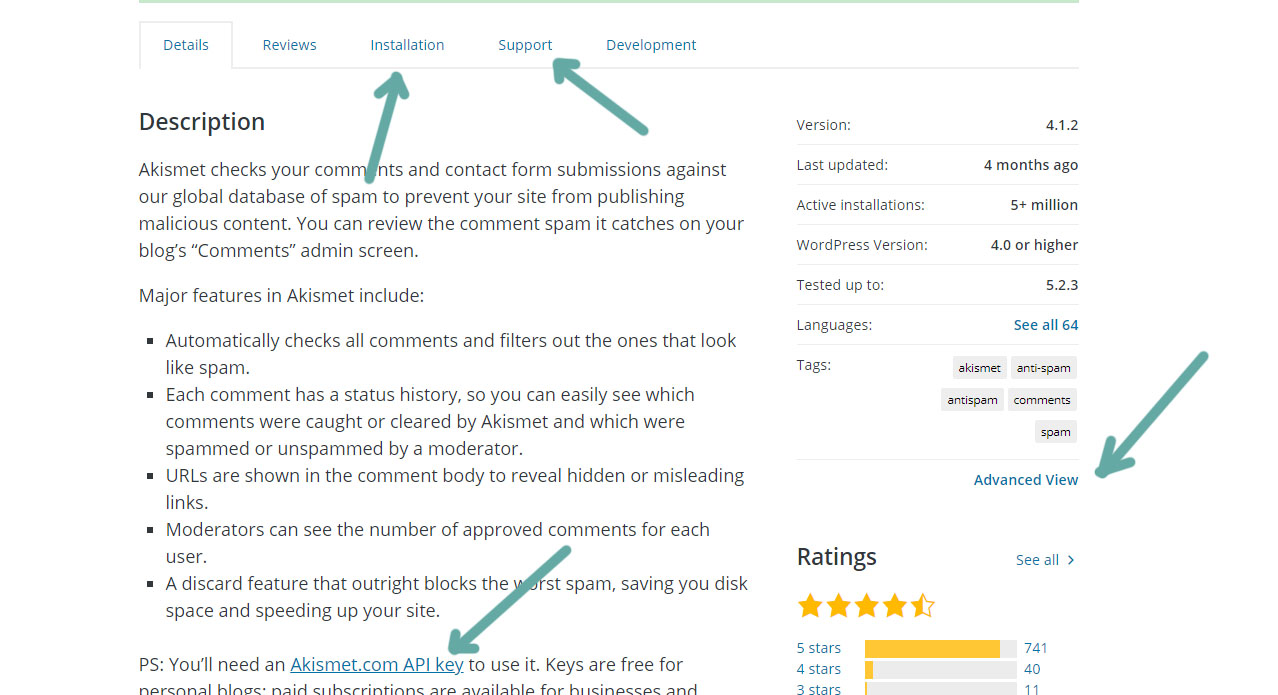Click the akismet tag
Image resolution: width=1278 pixels, height=695 pixels.
tap(979, 368)
